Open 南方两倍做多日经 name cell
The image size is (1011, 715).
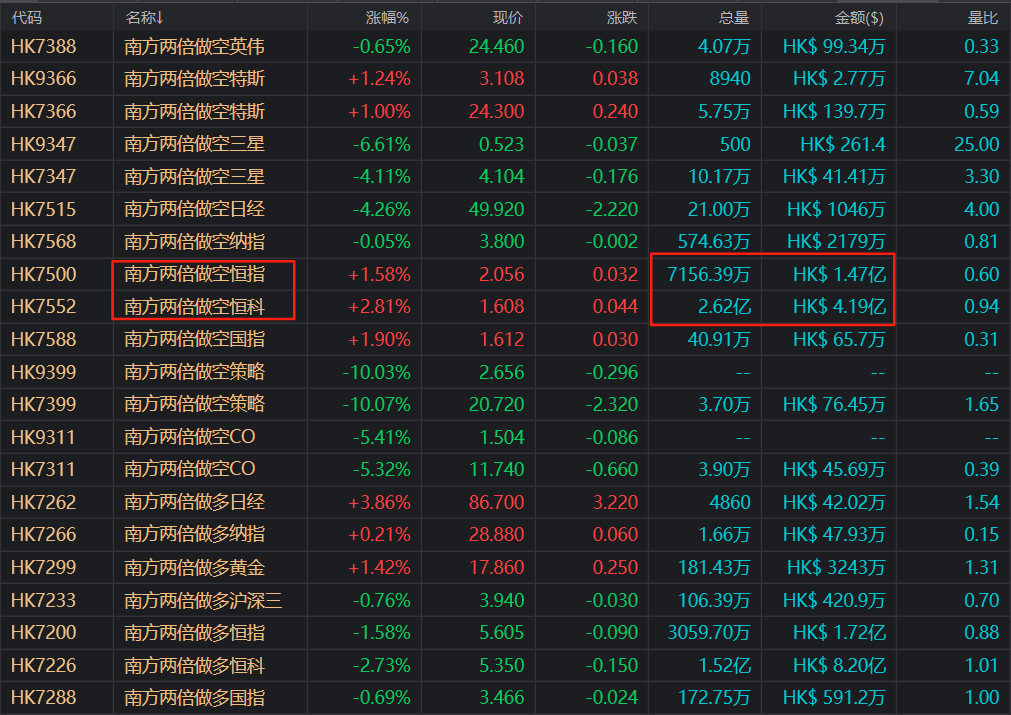click(194, 502)
